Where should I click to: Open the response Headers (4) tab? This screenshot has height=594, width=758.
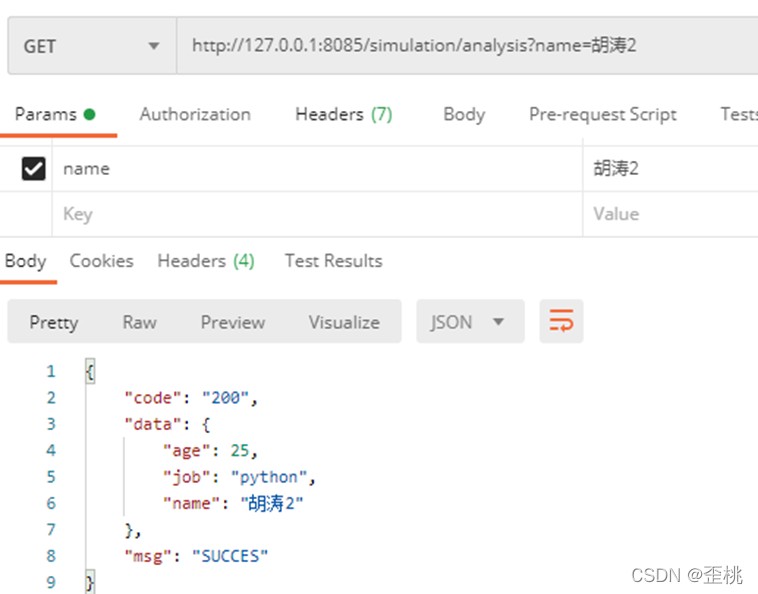(x=206, y=261)
